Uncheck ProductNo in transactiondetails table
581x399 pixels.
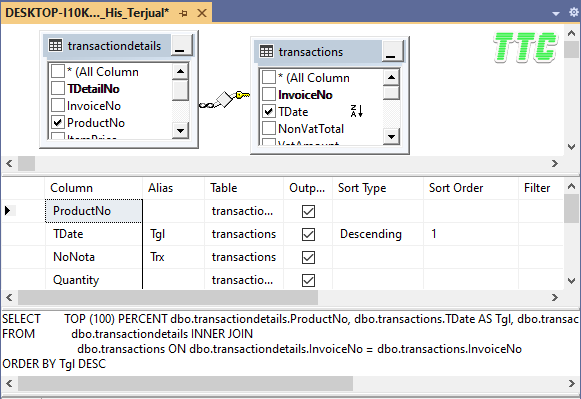click(58, 122)
